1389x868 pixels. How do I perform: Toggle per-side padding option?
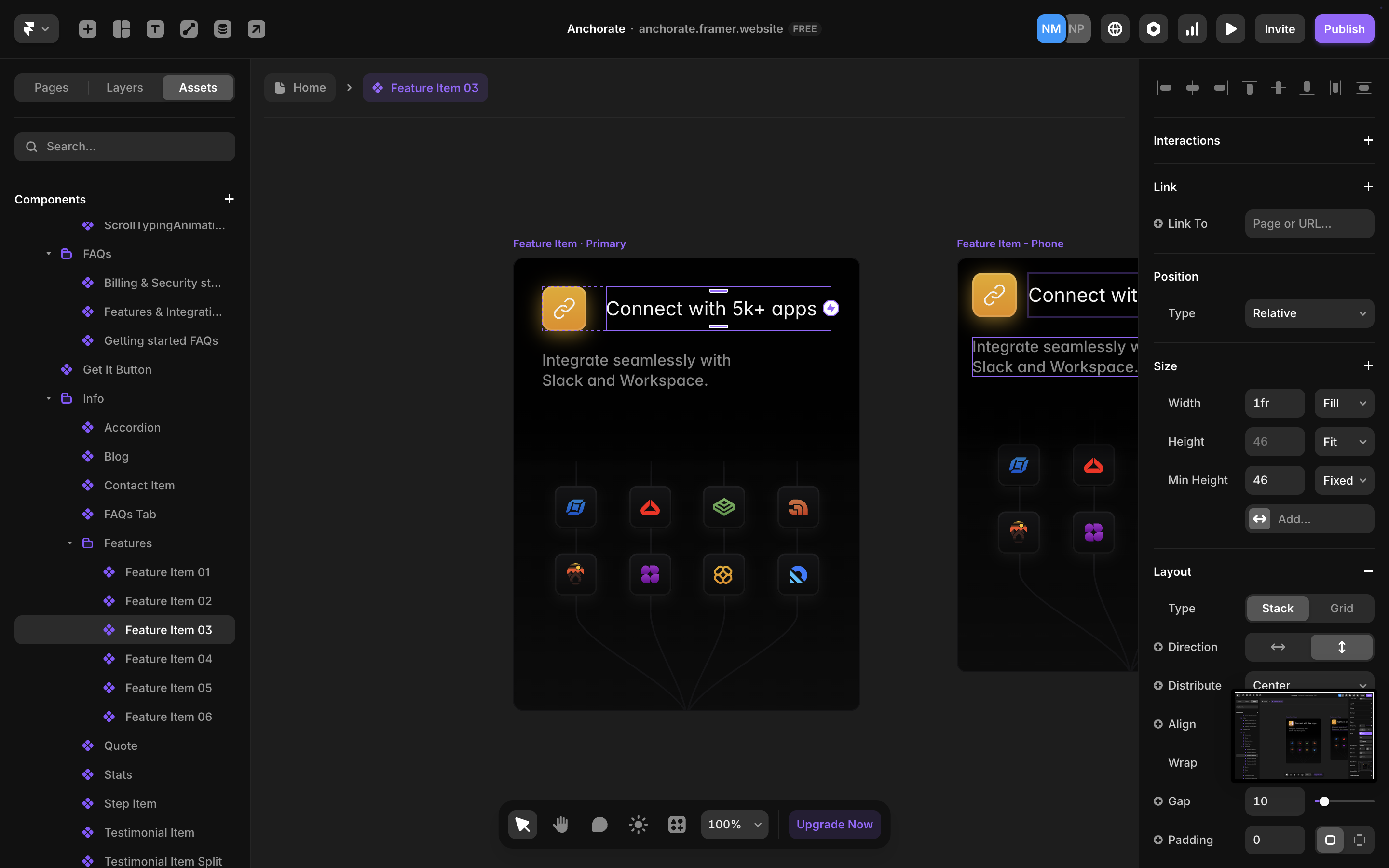point(1359,840)
